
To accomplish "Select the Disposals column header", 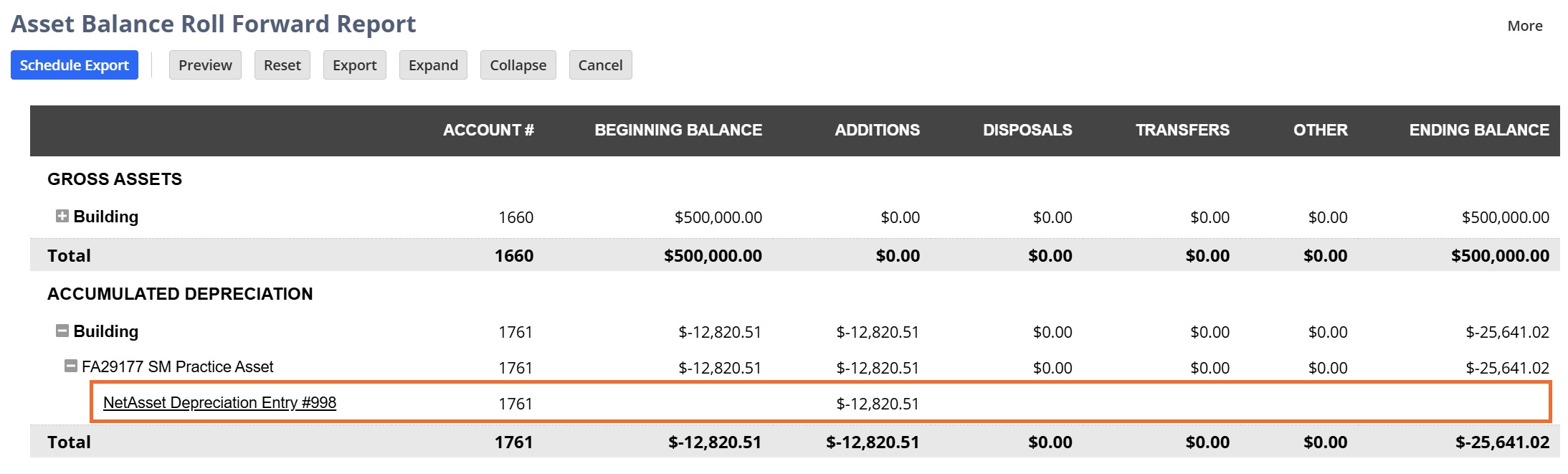I will pos(1027,130).
